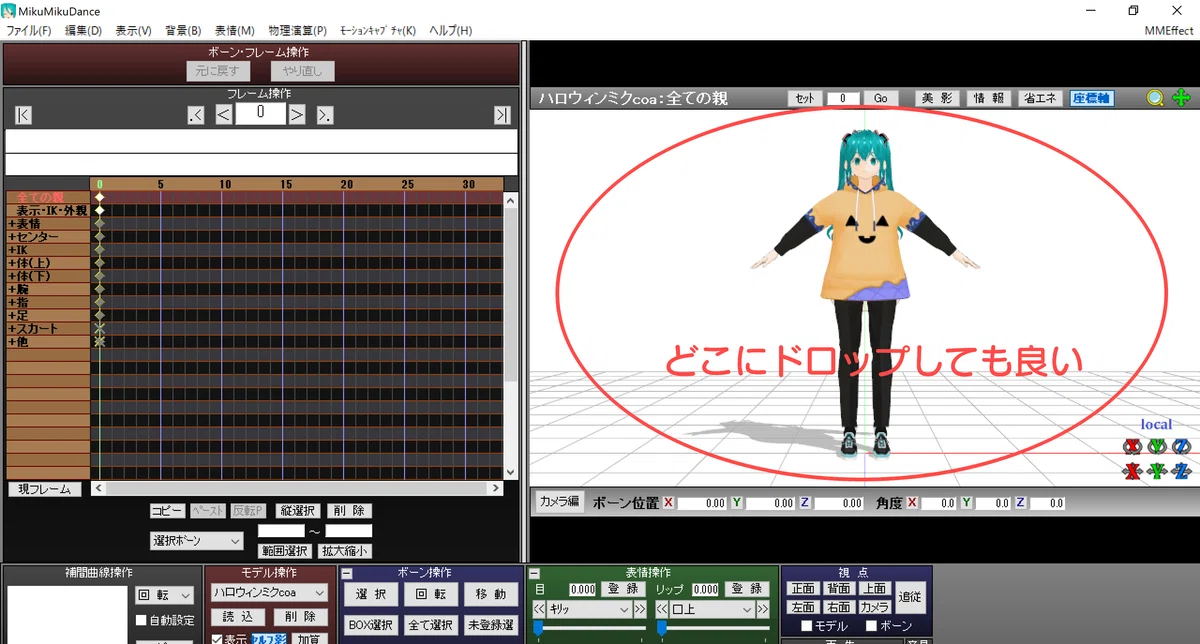Image resolution: width=1200 pixels, height=644 pixels.
Task: Click the 正面 front view button
Action: click(803, 588)
